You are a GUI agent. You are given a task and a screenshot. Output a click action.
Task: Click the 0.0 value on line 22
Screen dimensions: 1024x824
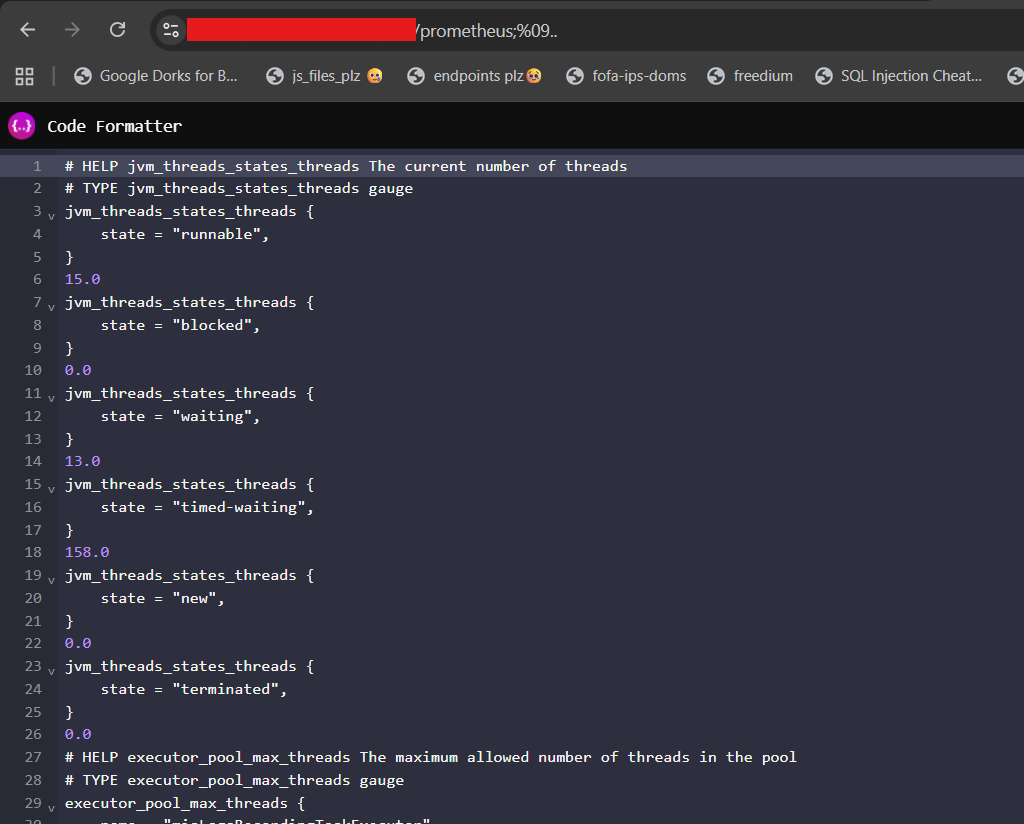[78, 644]
